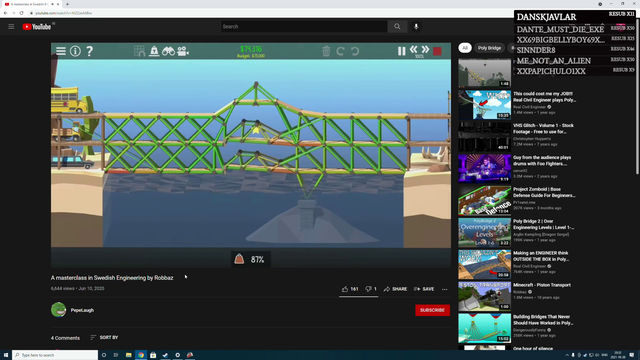Open the Windows Start menu
This screenshot has height=360, width=640.
click(x=6, y=355)
